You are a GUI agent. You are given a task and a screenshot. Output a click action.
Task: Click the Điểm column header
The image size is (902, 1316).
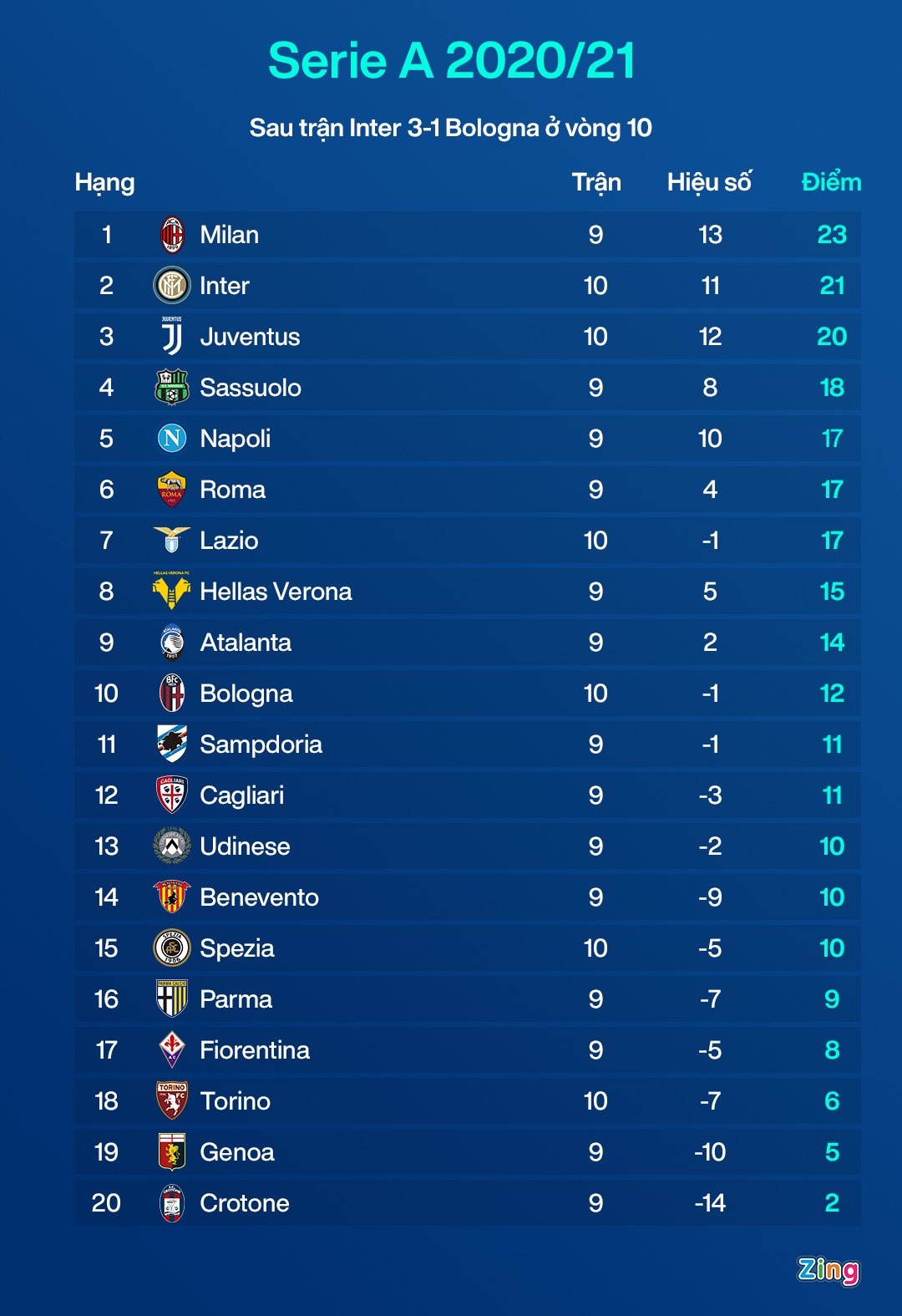point(831,182)
